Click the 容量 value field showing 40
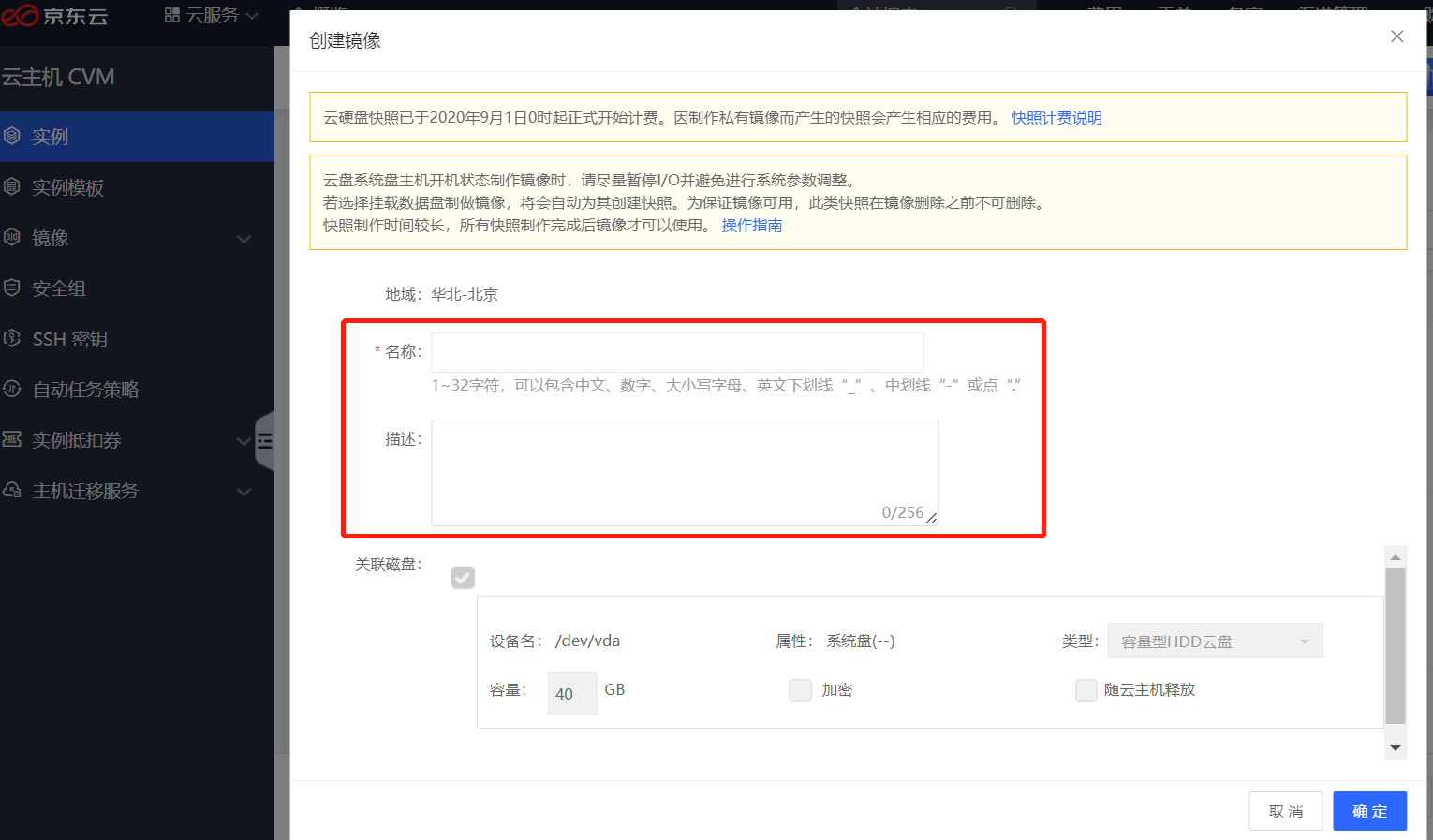This screenshot has width=1433, height=840. (572, 693)
